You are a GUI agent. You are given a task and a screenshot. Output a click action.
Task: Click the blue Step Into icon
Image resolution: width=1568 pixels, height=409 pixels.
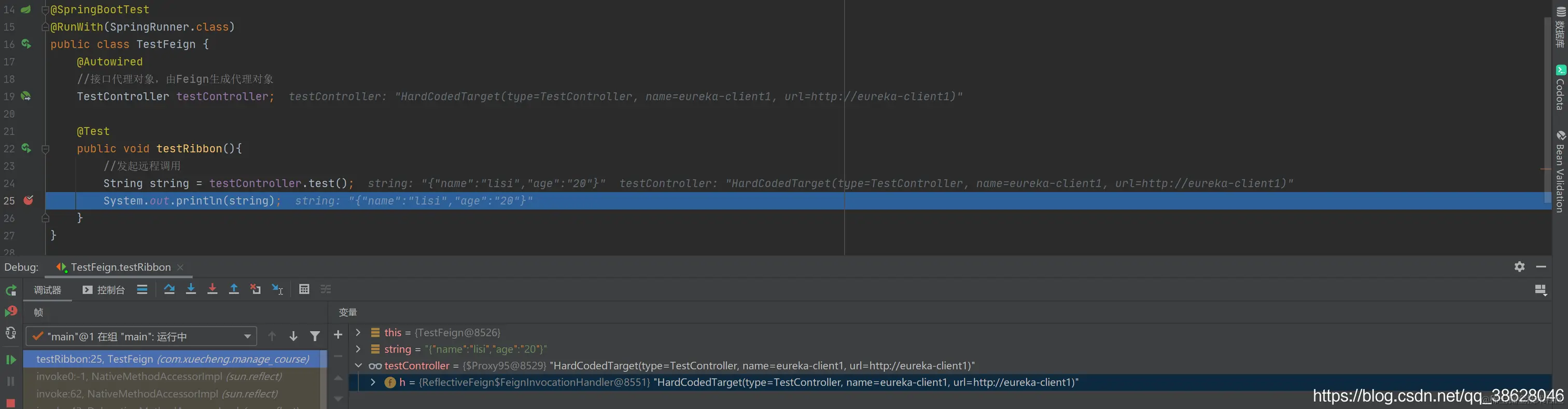tap(190, 290)
